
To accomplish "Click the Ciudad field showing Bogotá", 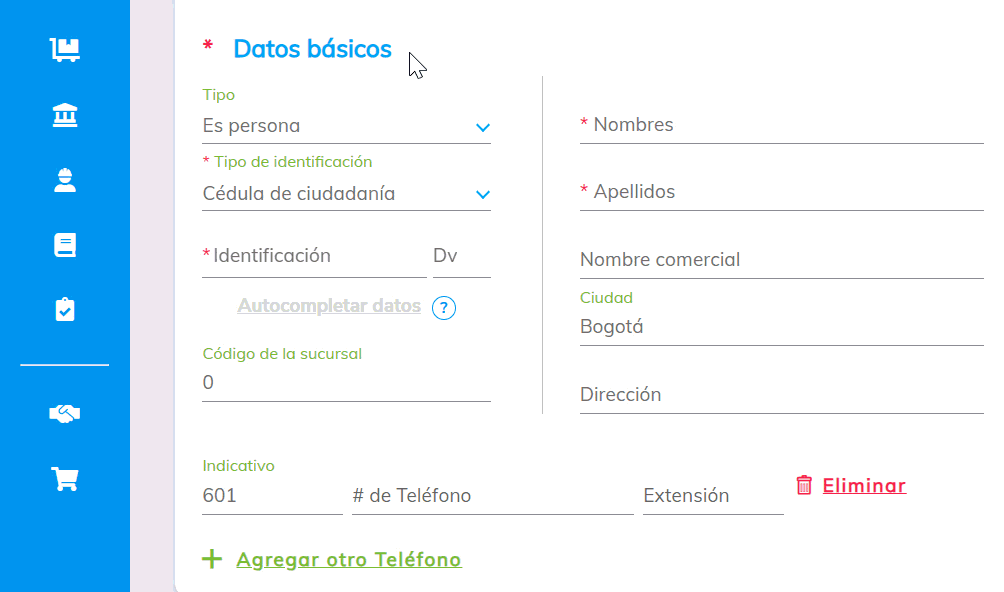I will point(780,327).
